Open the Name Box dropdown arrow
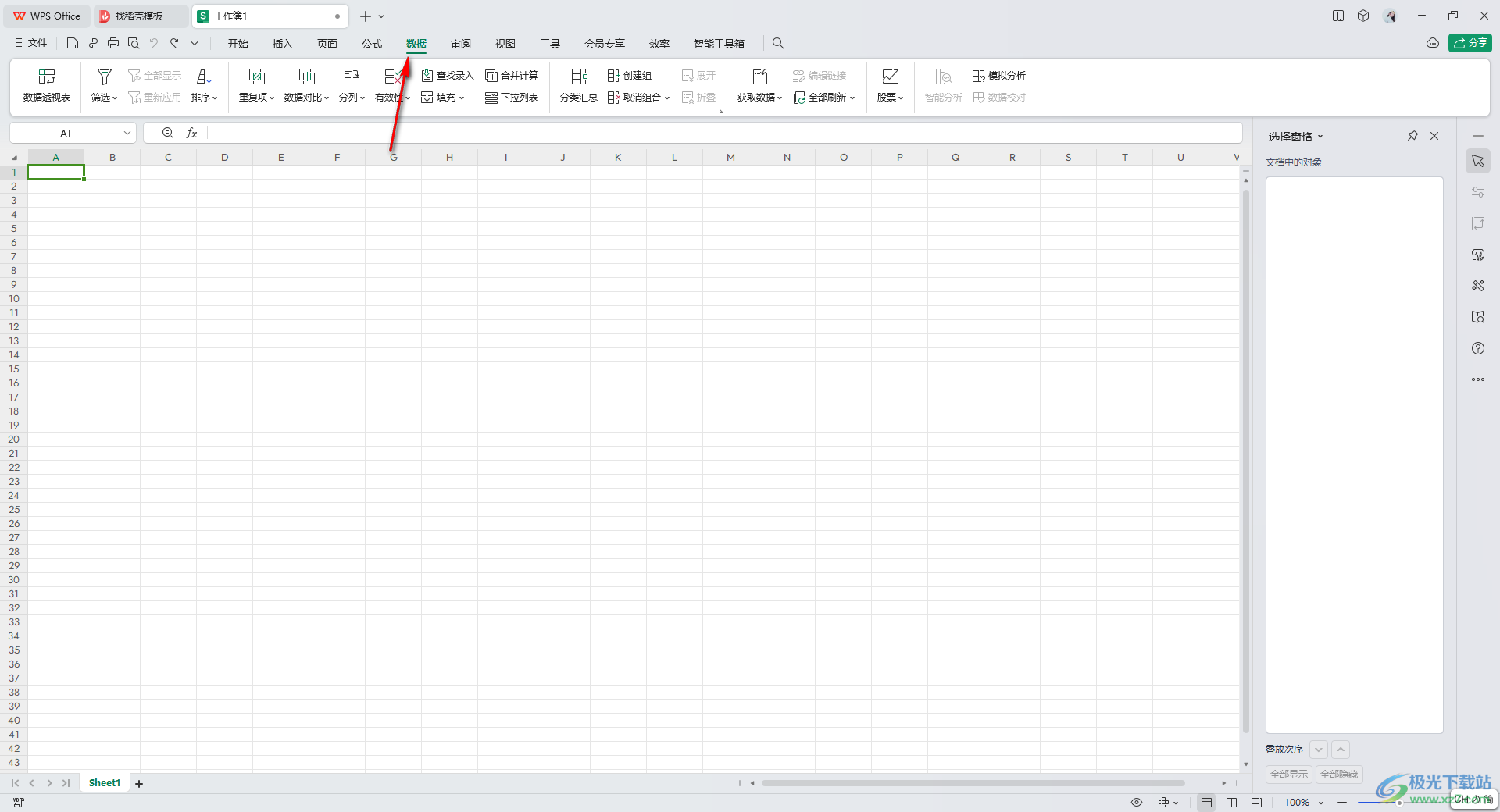The image size is (1500, 812). click(x=127, y=134)
